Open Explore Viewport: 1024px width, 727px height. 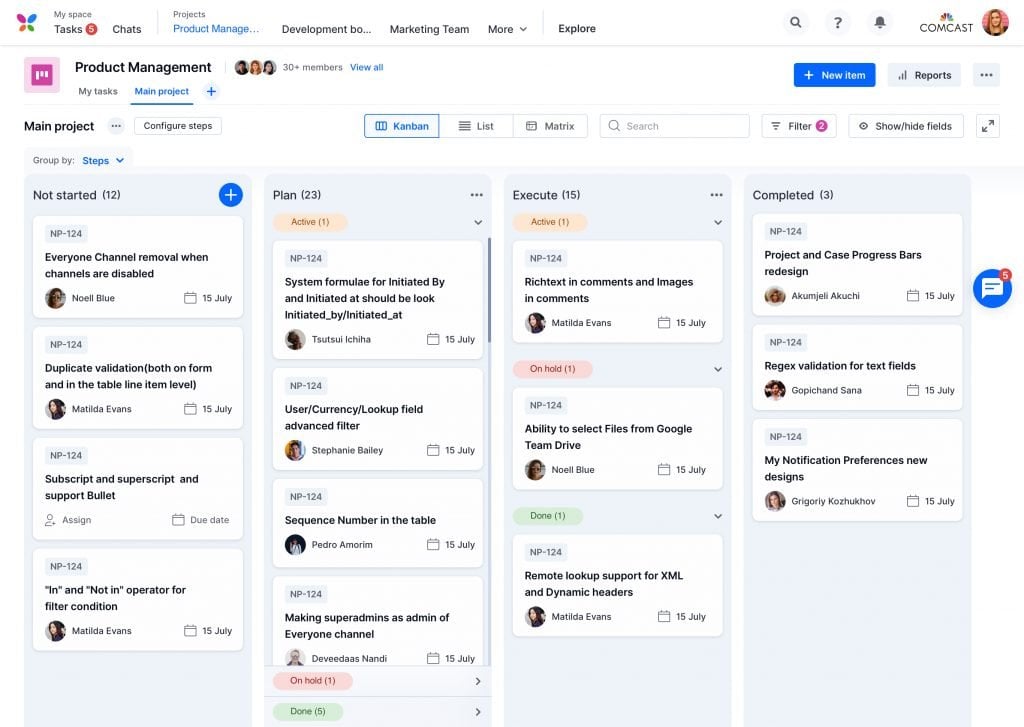577,29
